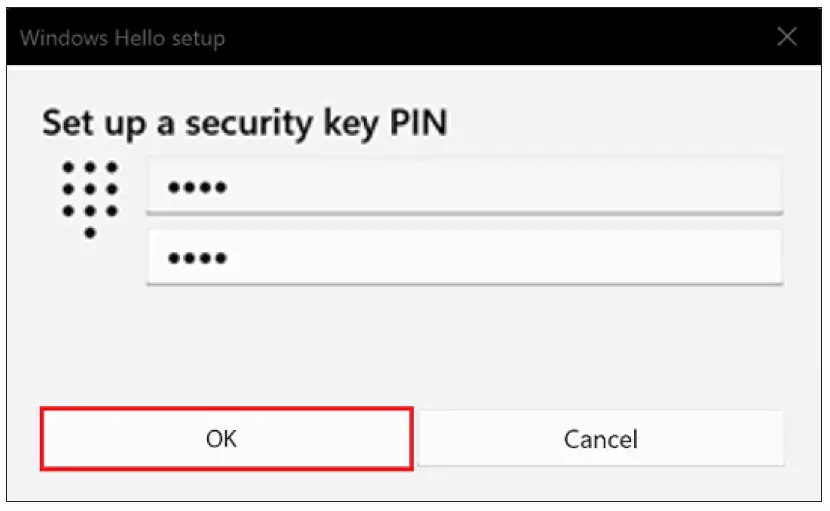The height and width of the screenshot is (511, 830).
Task: Focus the second masked PIN box
Action: [464, 258]
